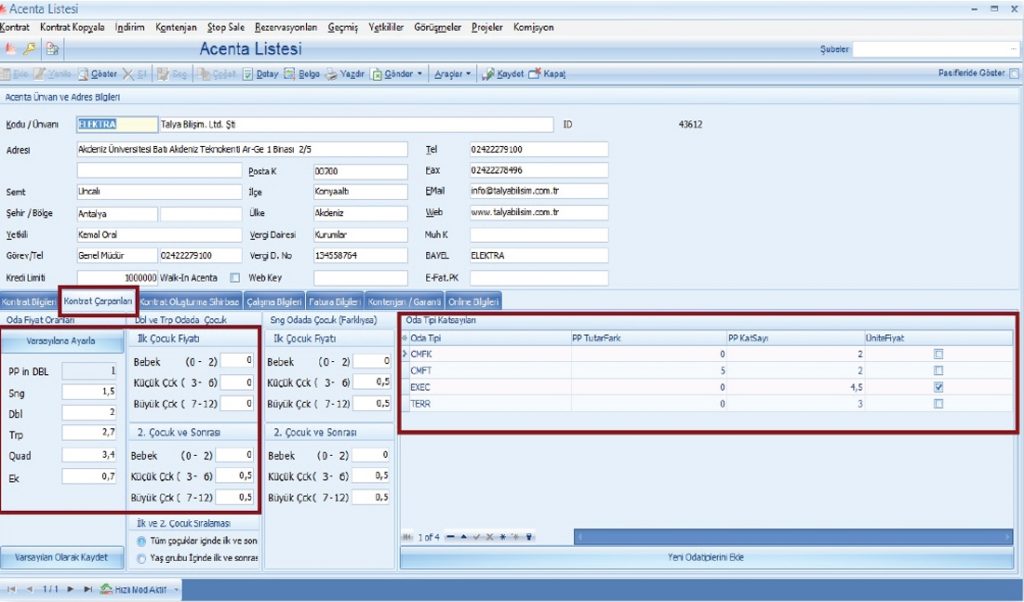The image size is (1024, 602).
Task: Click the key icon below the menu
Action: click(x=31, y=48)
